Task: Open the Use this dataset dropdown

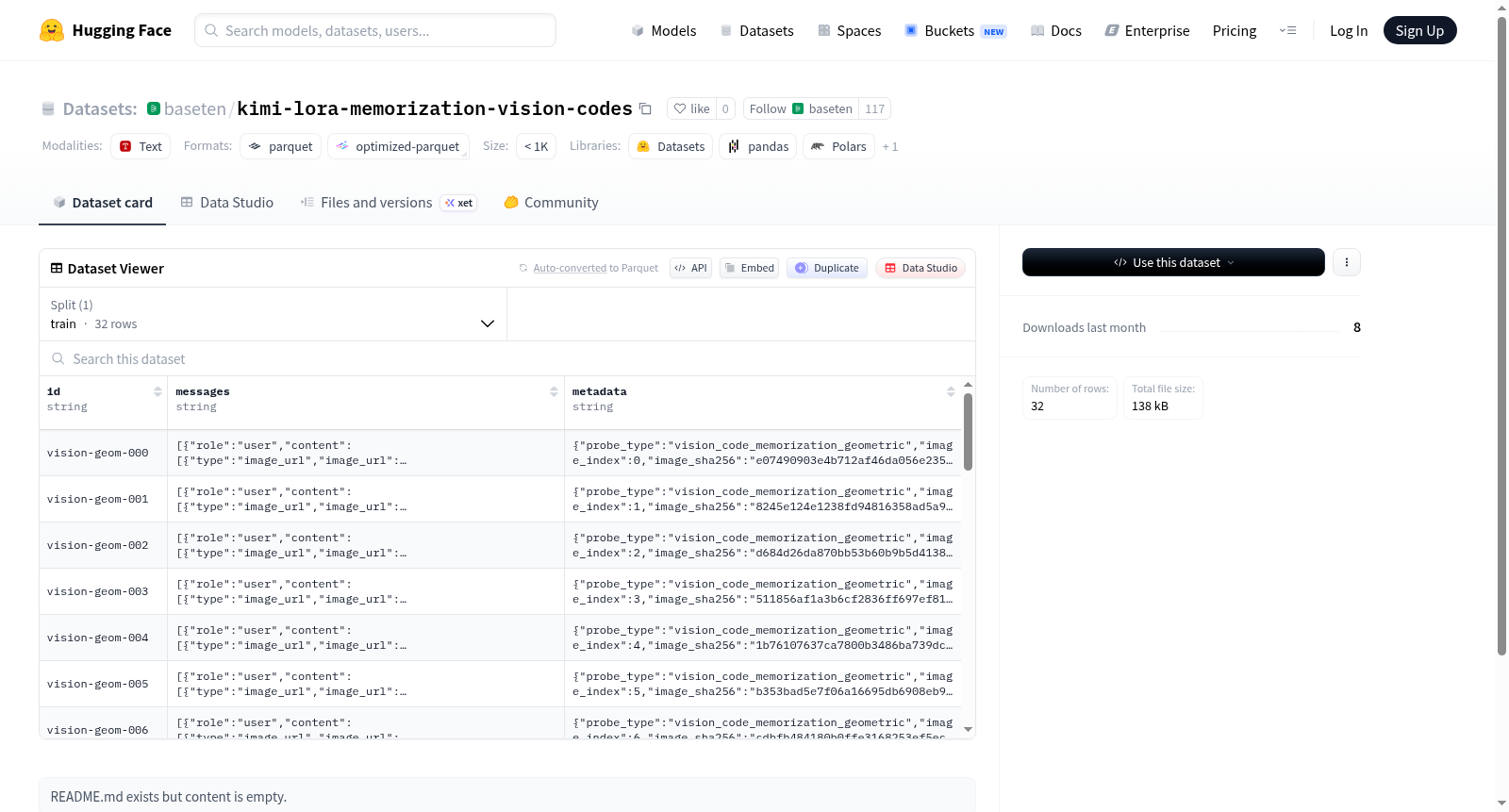Action: click(x=1173, y=262)
